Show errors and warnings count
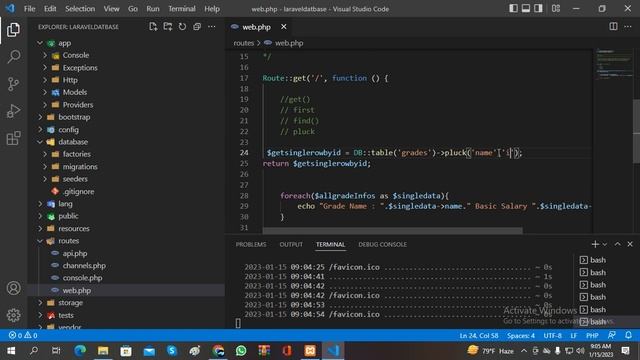 (23, 335)
